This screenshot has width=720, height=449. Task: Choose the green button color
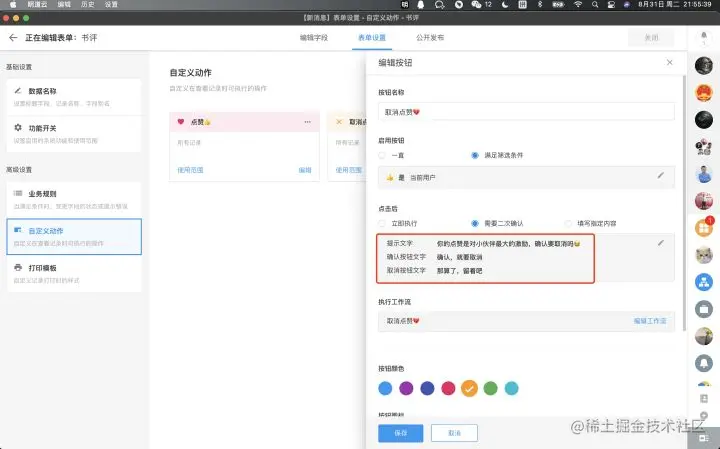[490, 388]
